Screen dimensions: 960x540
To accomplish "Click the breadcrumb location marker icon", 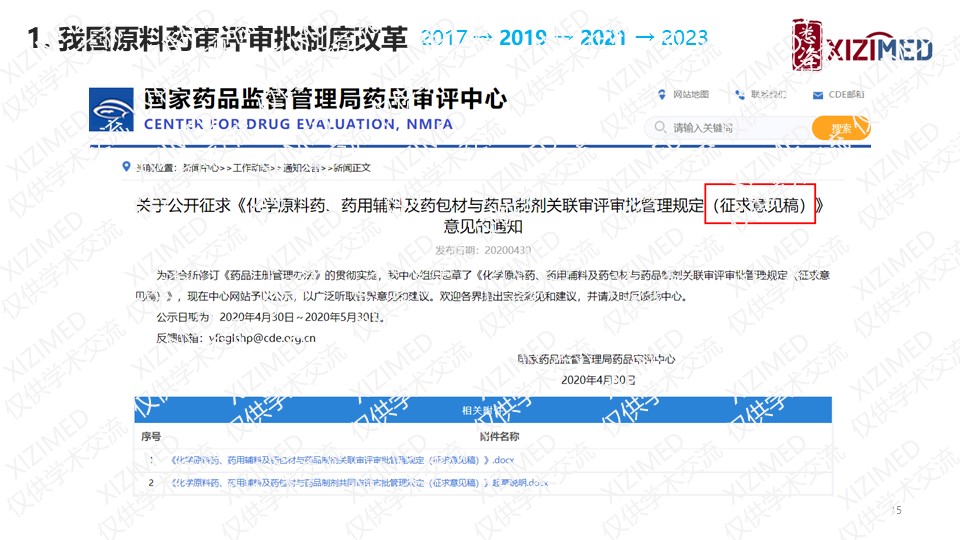I will pyautogui.click(x=127, y=166).
